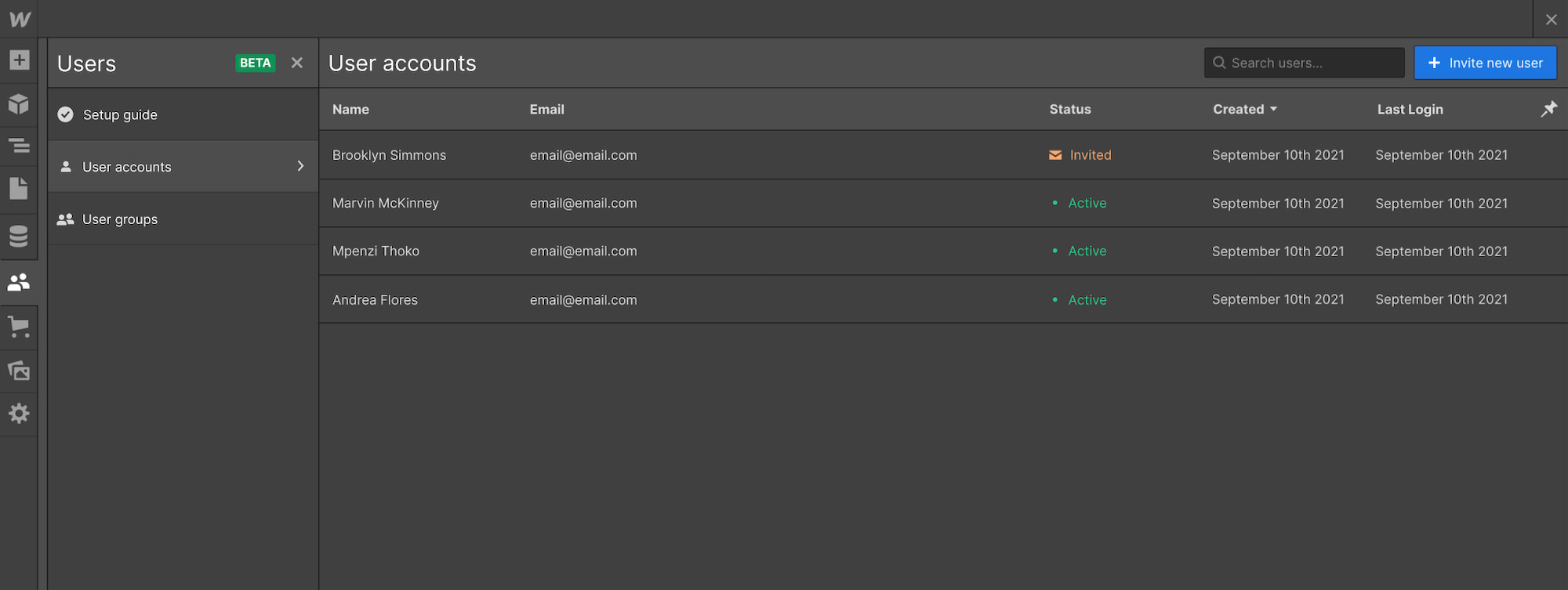The height and width of the screenshot is (590, 1568).
Task: Open the Assets panel
Action: coord(19,370)
